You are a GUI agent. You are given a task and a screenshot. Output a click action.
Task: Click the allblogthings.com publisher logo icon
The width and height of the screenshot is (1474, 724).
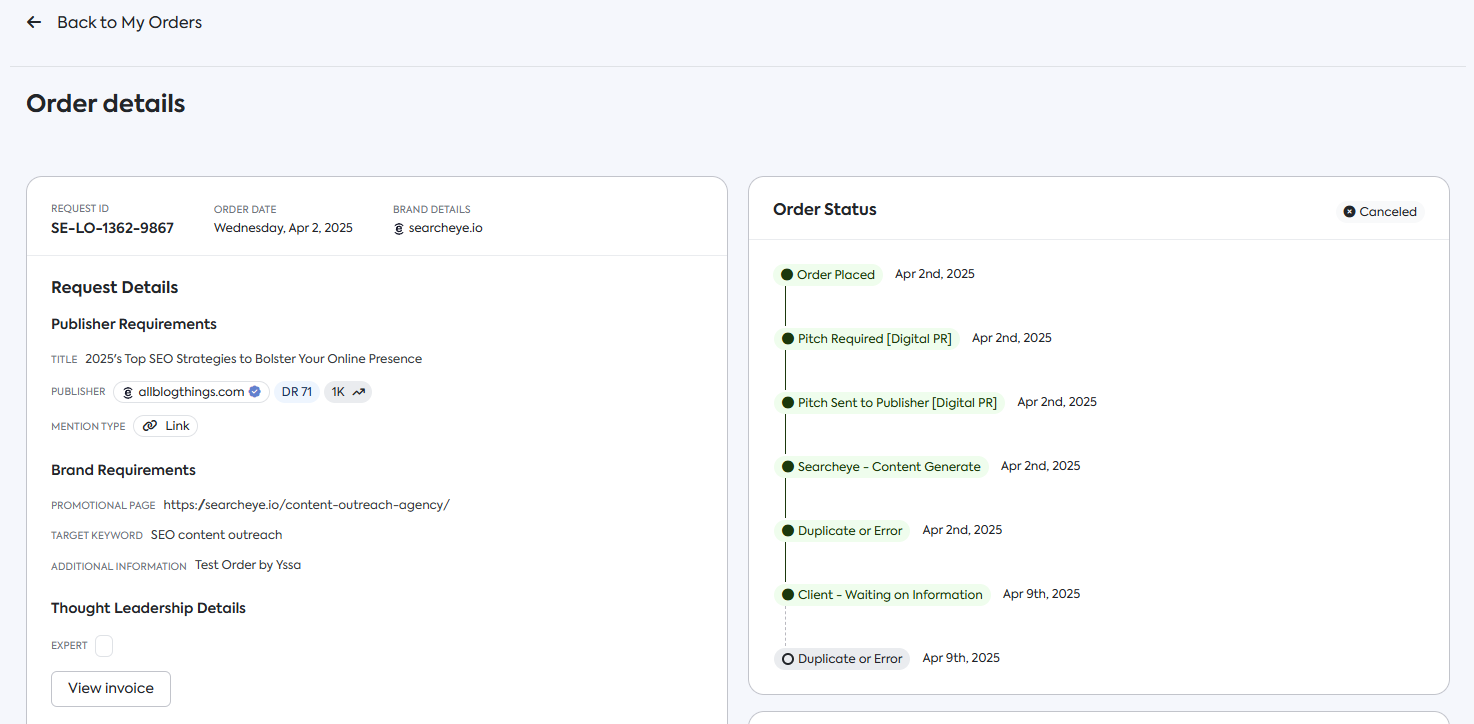128,392
